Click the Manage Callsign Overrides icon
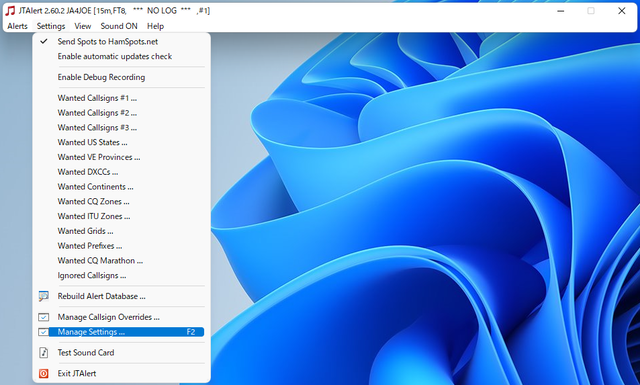 (44, 317)
